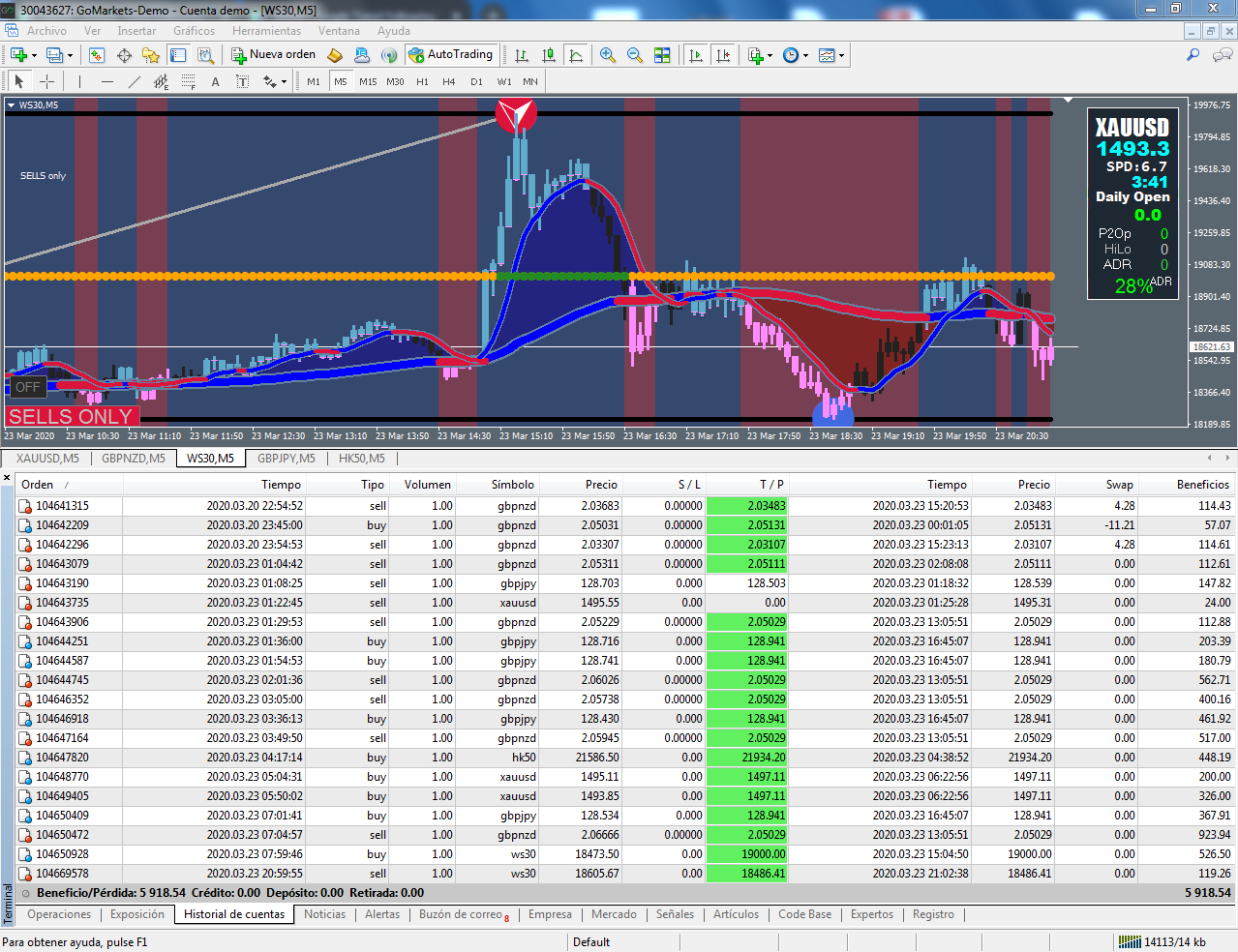
Task: Click the templates icon
Action: coord(827,55)
